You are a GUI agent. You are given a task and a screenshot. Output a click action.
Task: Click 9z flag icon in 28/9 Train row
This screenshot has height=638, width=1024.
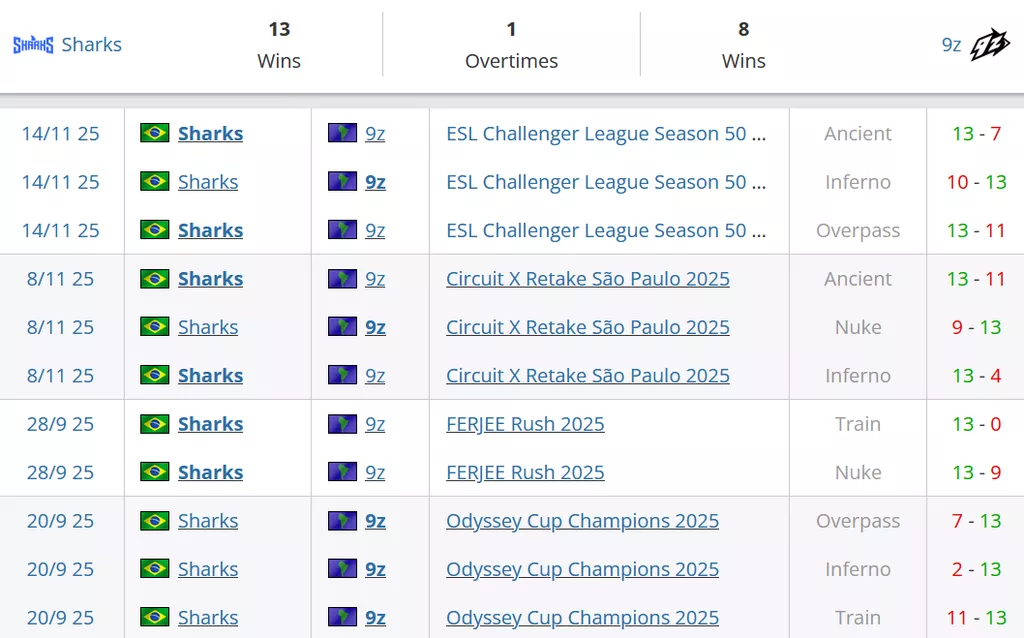pos(342,424)
